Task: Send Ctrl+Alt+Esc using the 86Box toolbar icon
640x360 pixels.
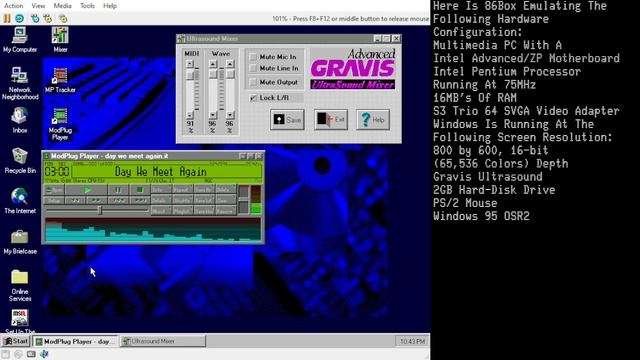Action: coord(48,18)
